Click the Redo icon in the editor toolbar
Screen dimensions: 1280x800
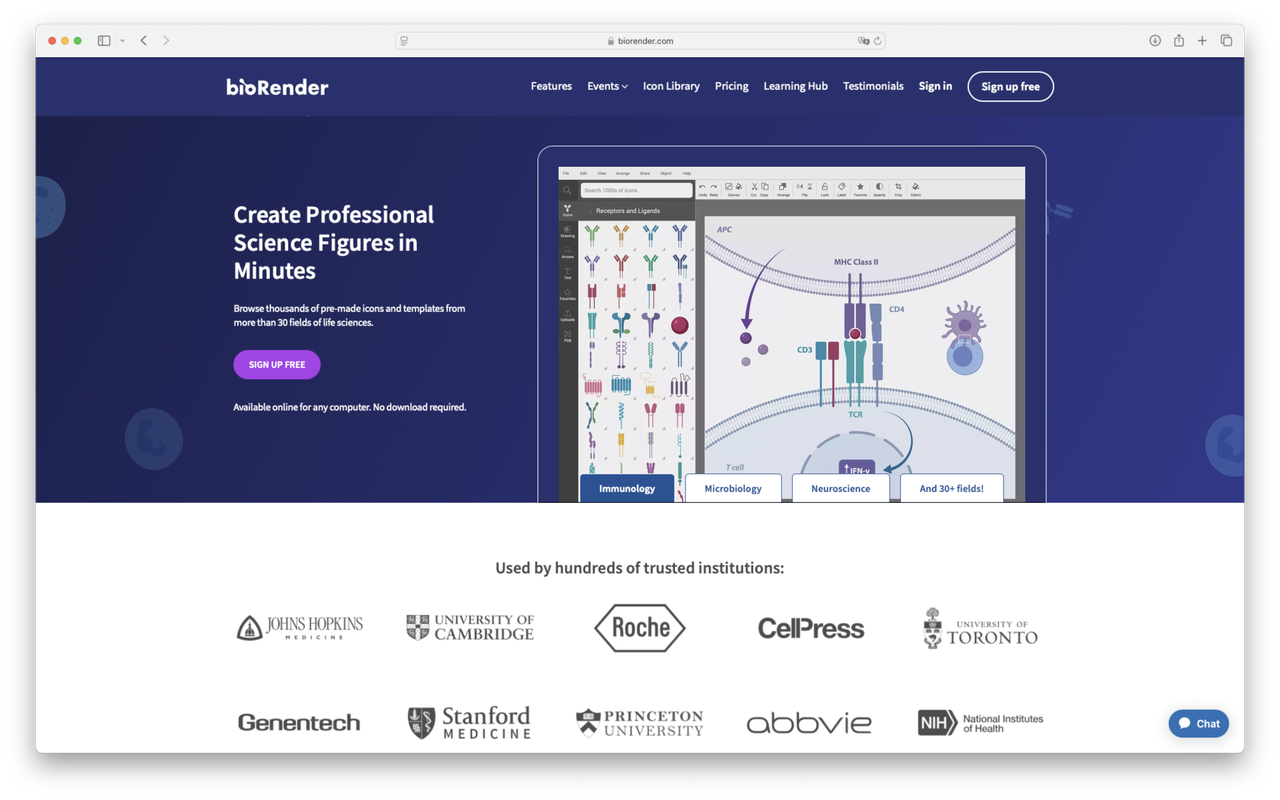coord(713,189)
